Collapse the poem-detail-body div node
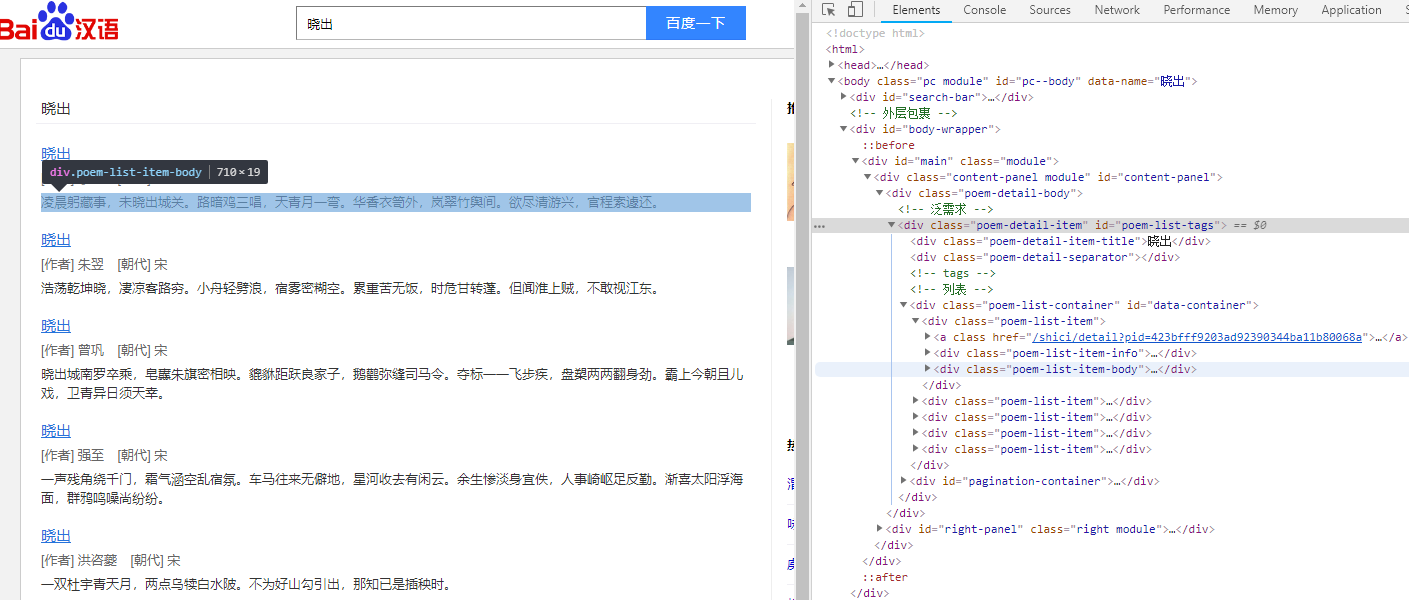 (x=880, y=193)
